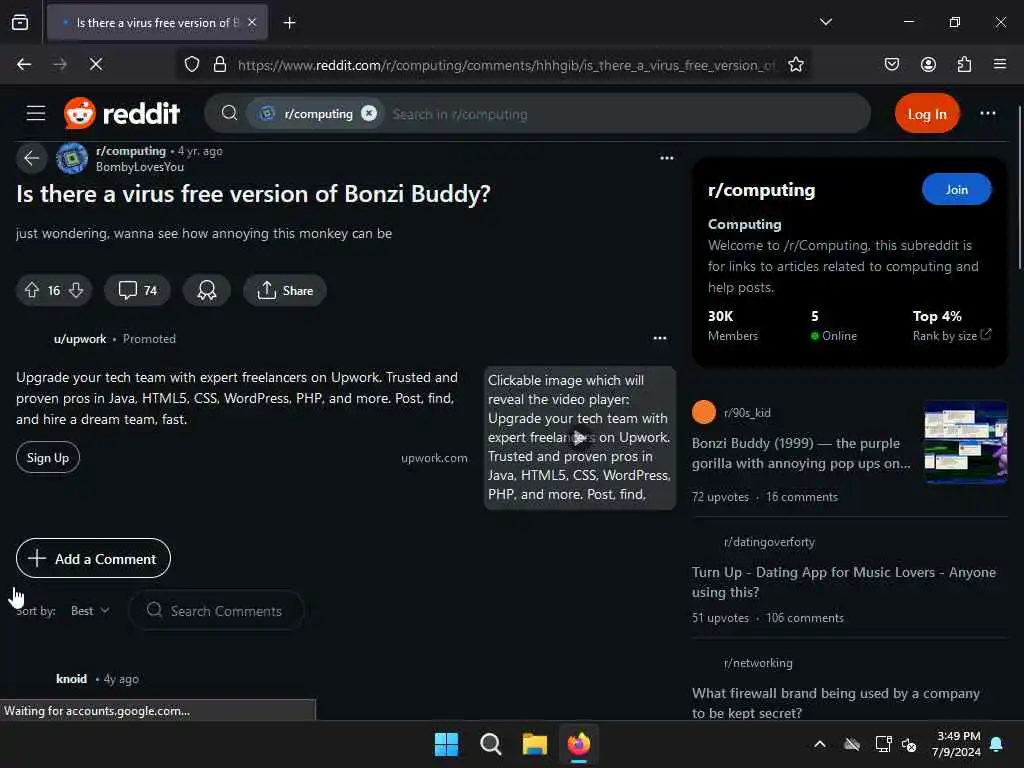Show hidden system tray icons

click(820, 744)
